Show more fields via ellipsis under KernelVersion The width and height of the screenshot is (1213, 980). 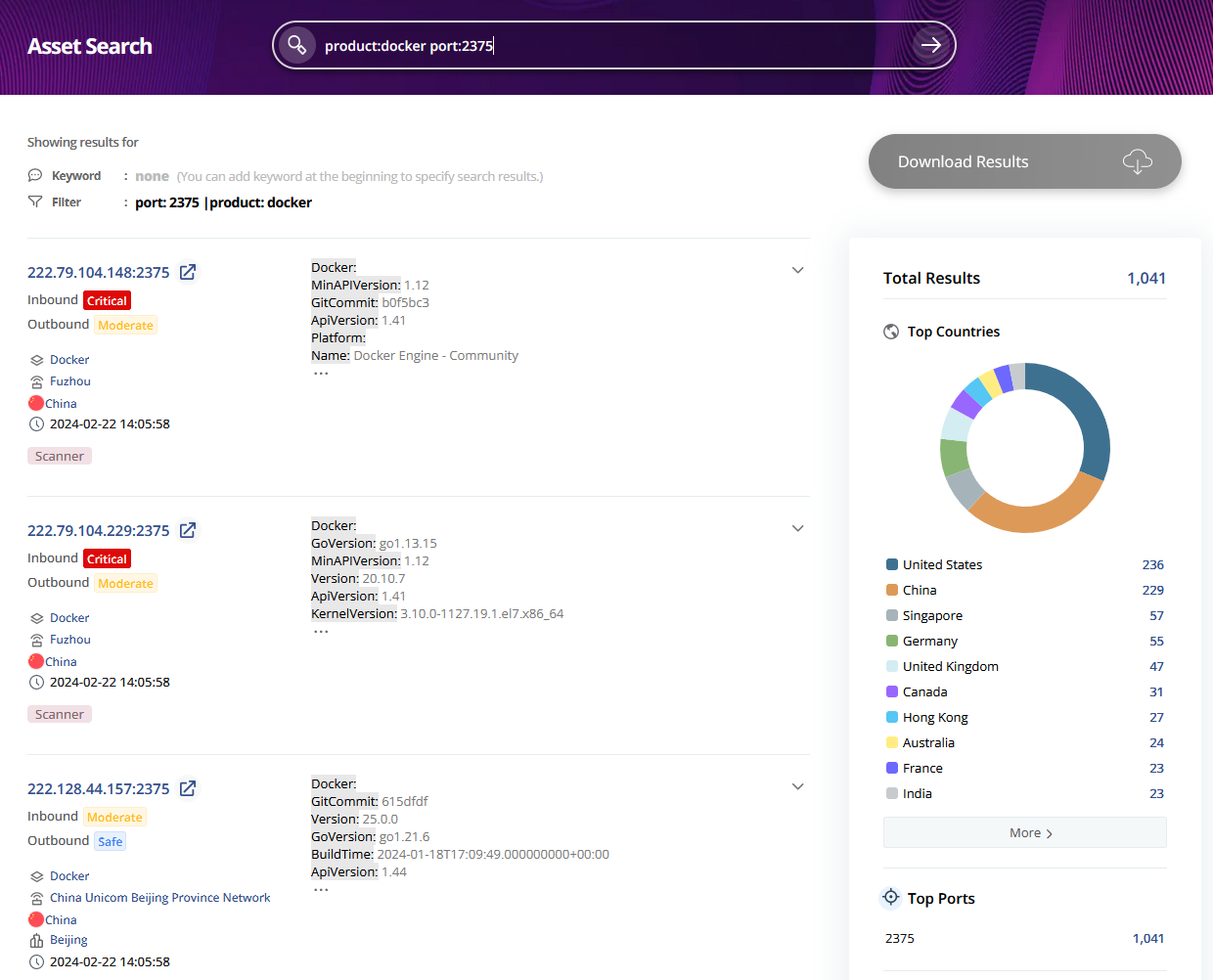point(321,632)
